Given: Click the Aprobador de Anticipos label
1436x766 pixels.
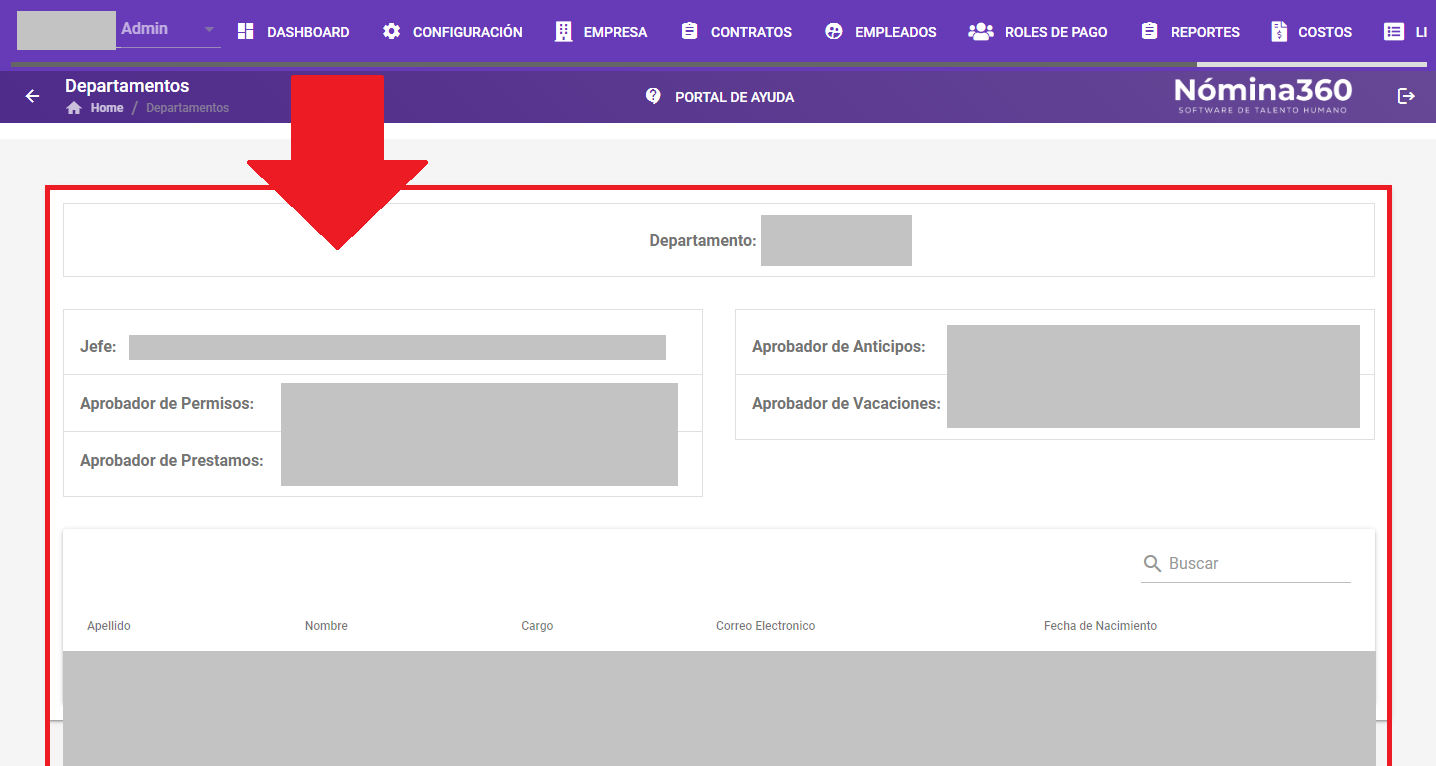Looking at the screenshot, I should [x=838, y=347].
